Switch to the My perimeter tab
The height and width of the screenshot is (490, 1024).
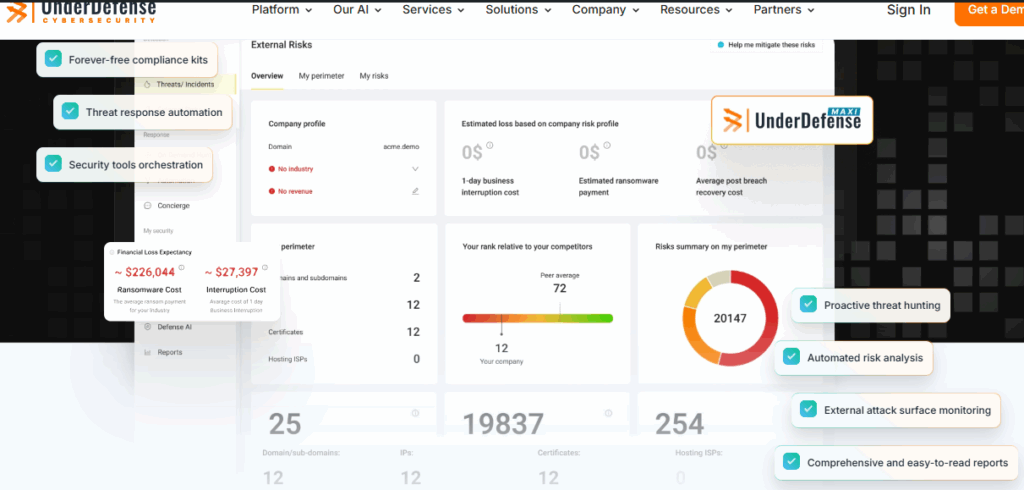(x=321, y=76)
